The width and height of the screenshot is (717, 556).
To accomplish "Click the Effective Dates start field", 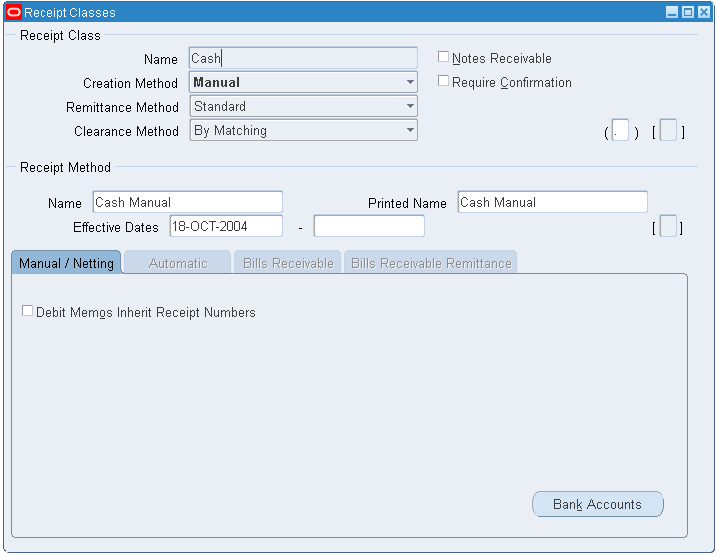I will [226, 227].
